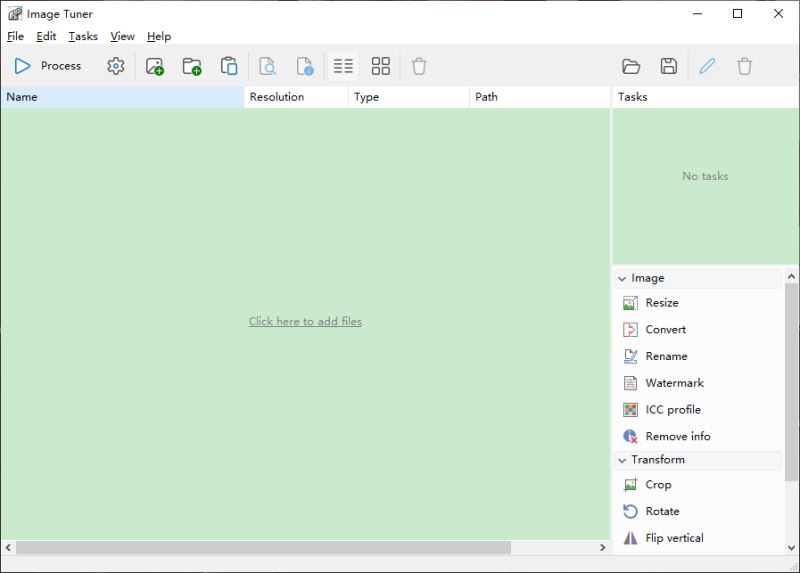Viewport: 800px width, 573px height.
Task: Click the Resize task icon
Action: pyautogui.click(x=630, y=303)
